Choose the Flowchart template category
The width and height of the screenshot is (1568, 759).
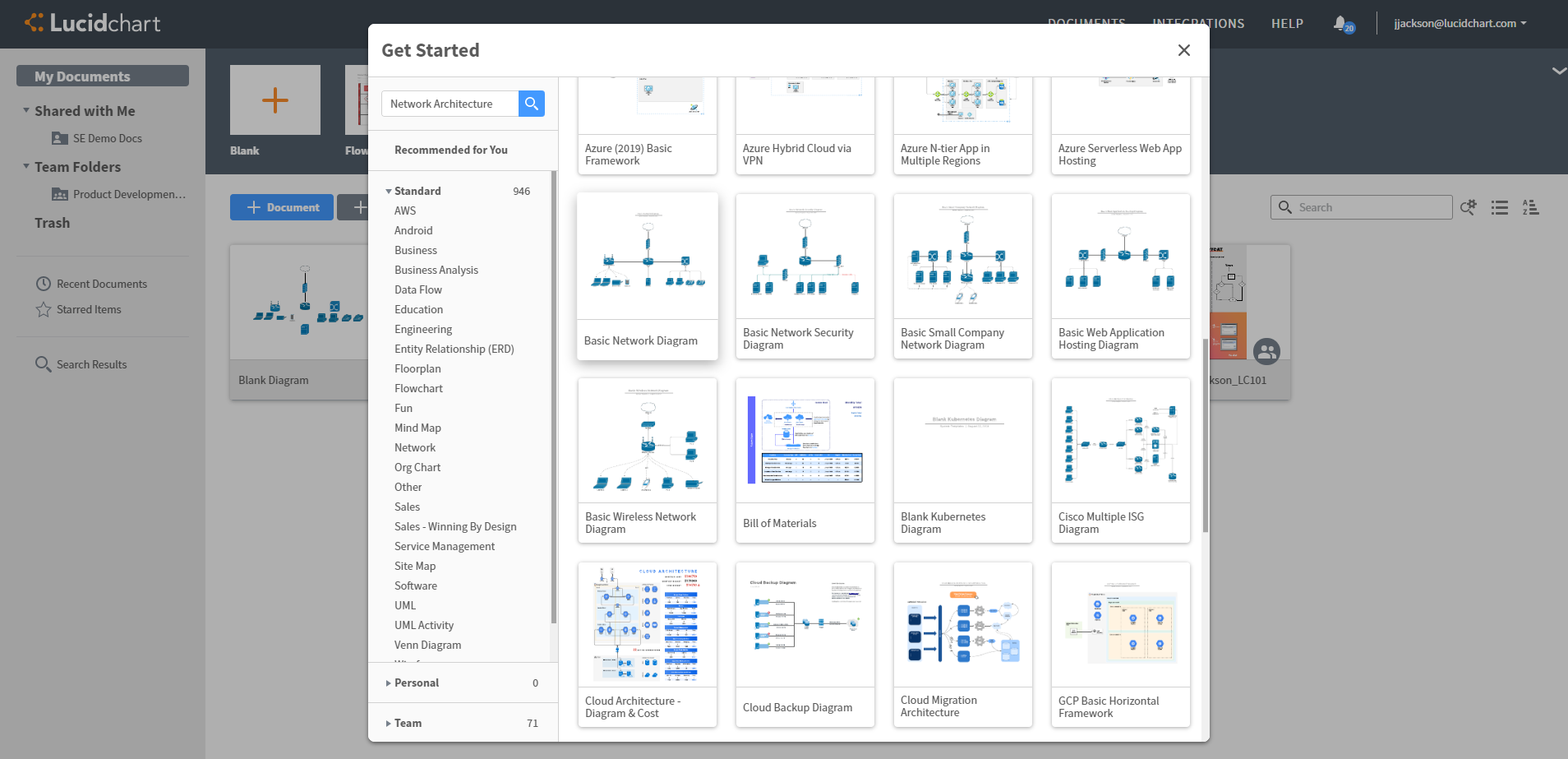(418, 388)
